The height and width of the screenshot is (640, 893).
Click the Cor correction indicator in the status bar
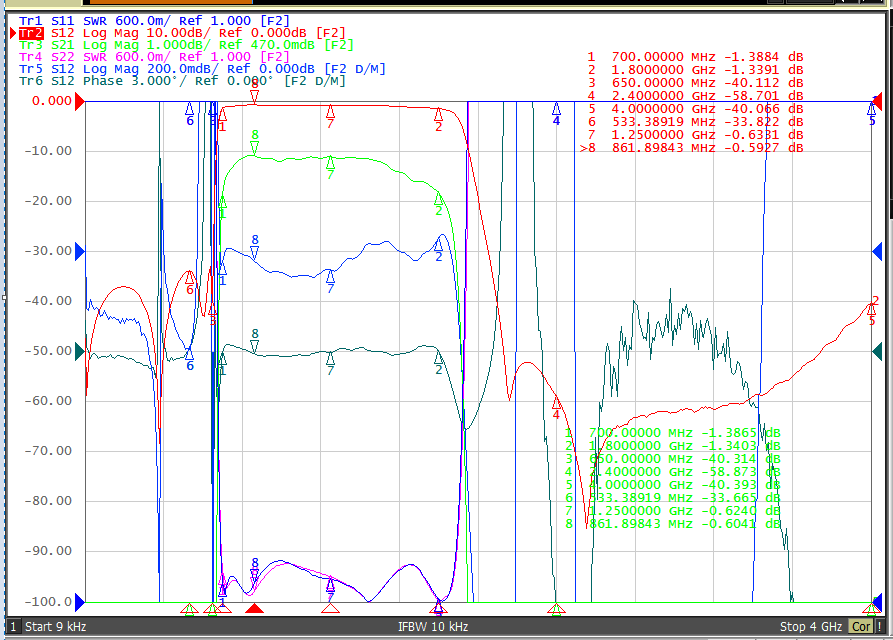(861, 627)
